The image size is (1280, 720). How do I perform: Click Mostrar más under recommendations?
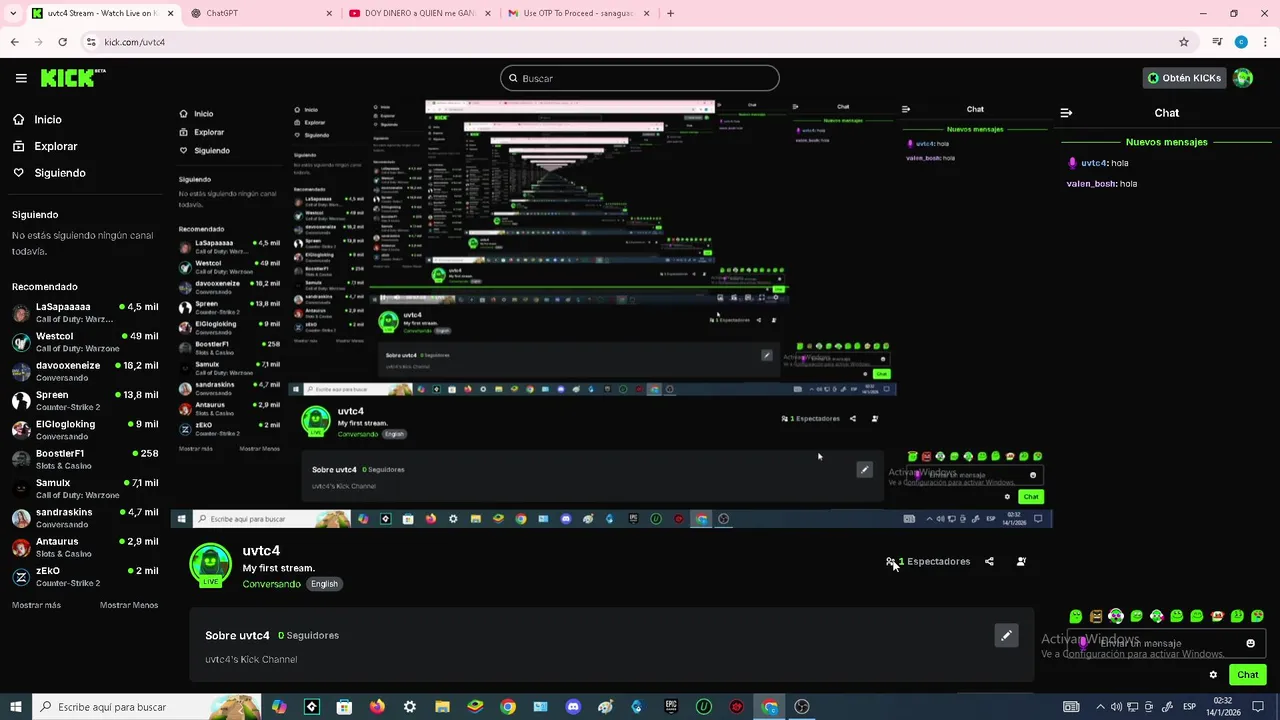tap(36, 605)
